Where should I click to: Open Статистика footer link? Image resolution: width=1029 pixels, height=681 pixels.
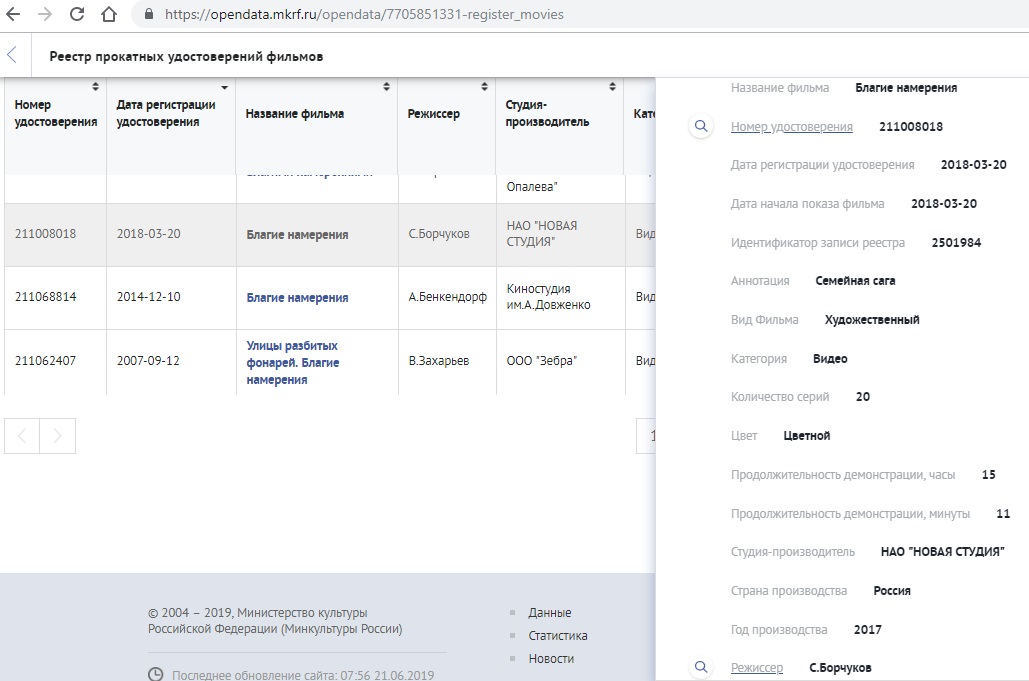tap(558, 636)
